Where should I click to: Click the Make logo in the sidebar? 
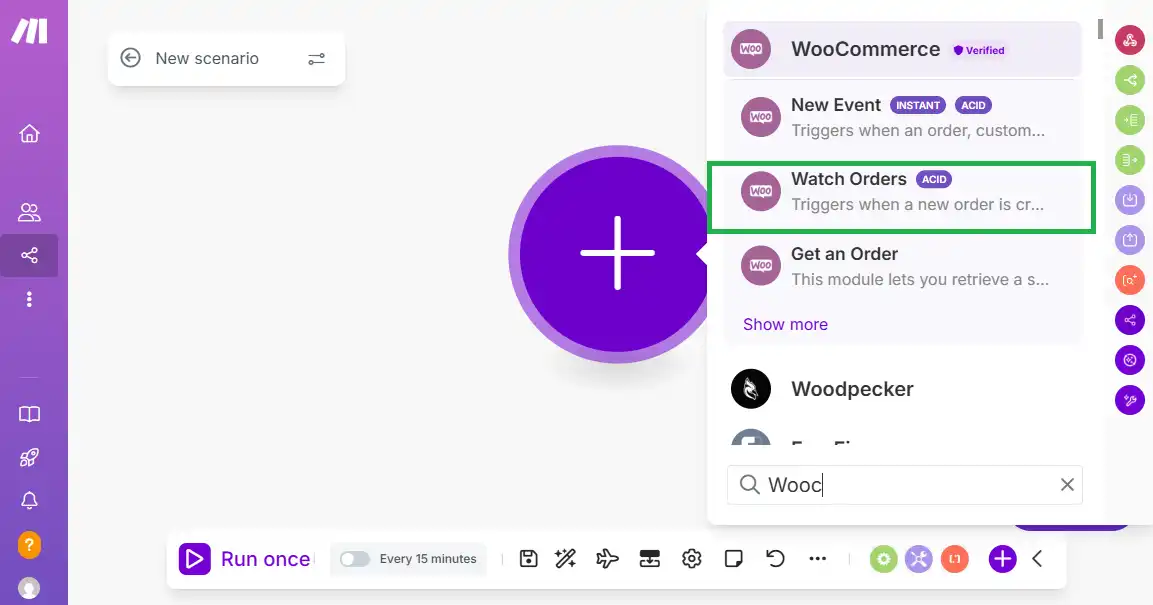pos(29,31)
